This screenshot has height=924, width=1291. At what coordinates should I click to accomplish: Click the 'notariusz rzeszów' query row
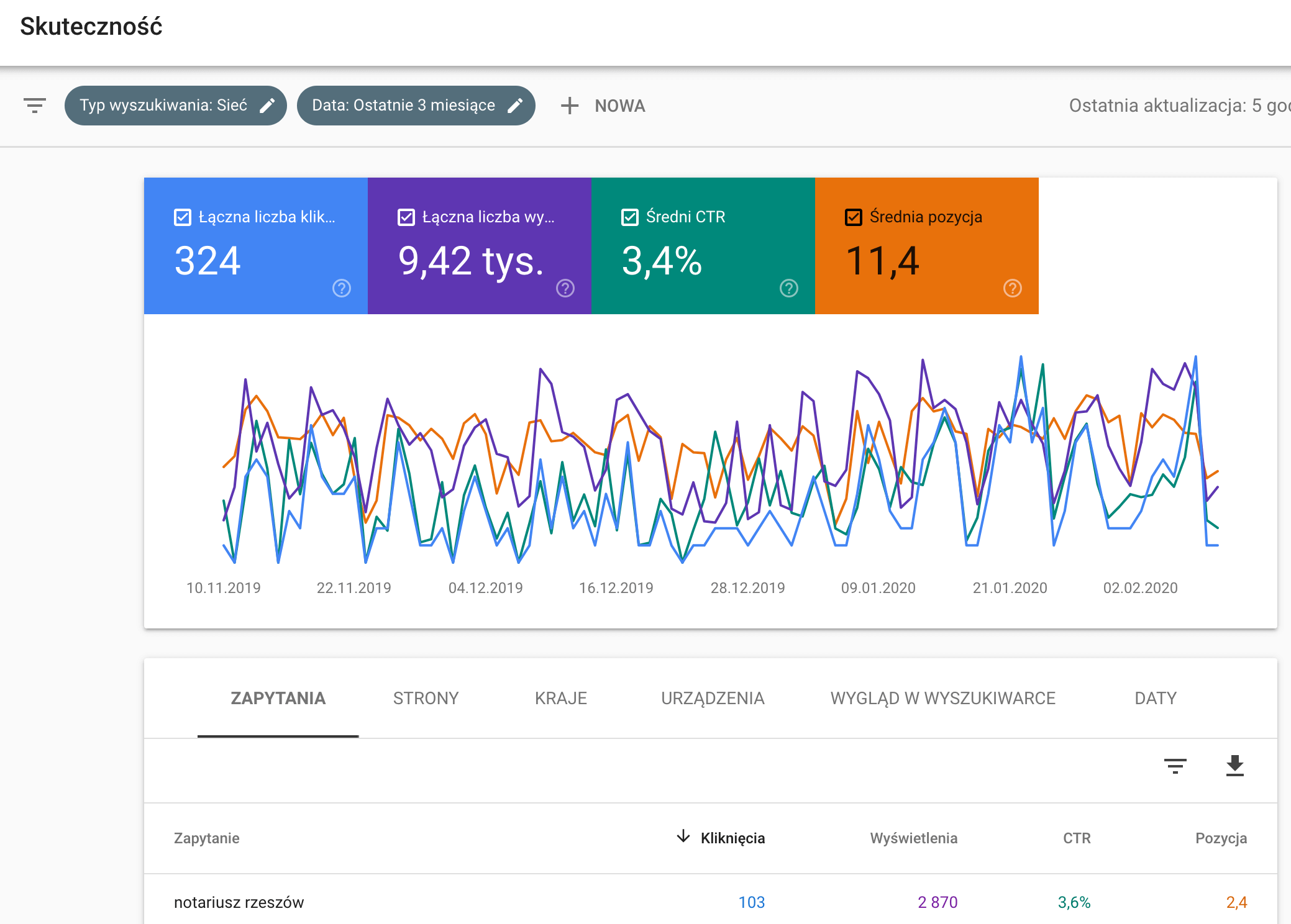[x=711, y=902]
